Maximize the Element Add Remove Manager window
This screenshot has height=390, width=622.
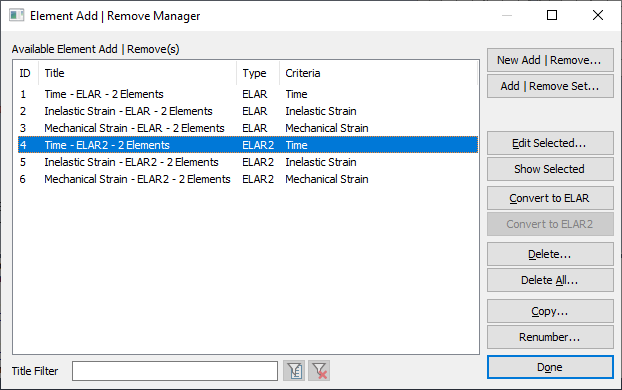[x=552, y=15]
